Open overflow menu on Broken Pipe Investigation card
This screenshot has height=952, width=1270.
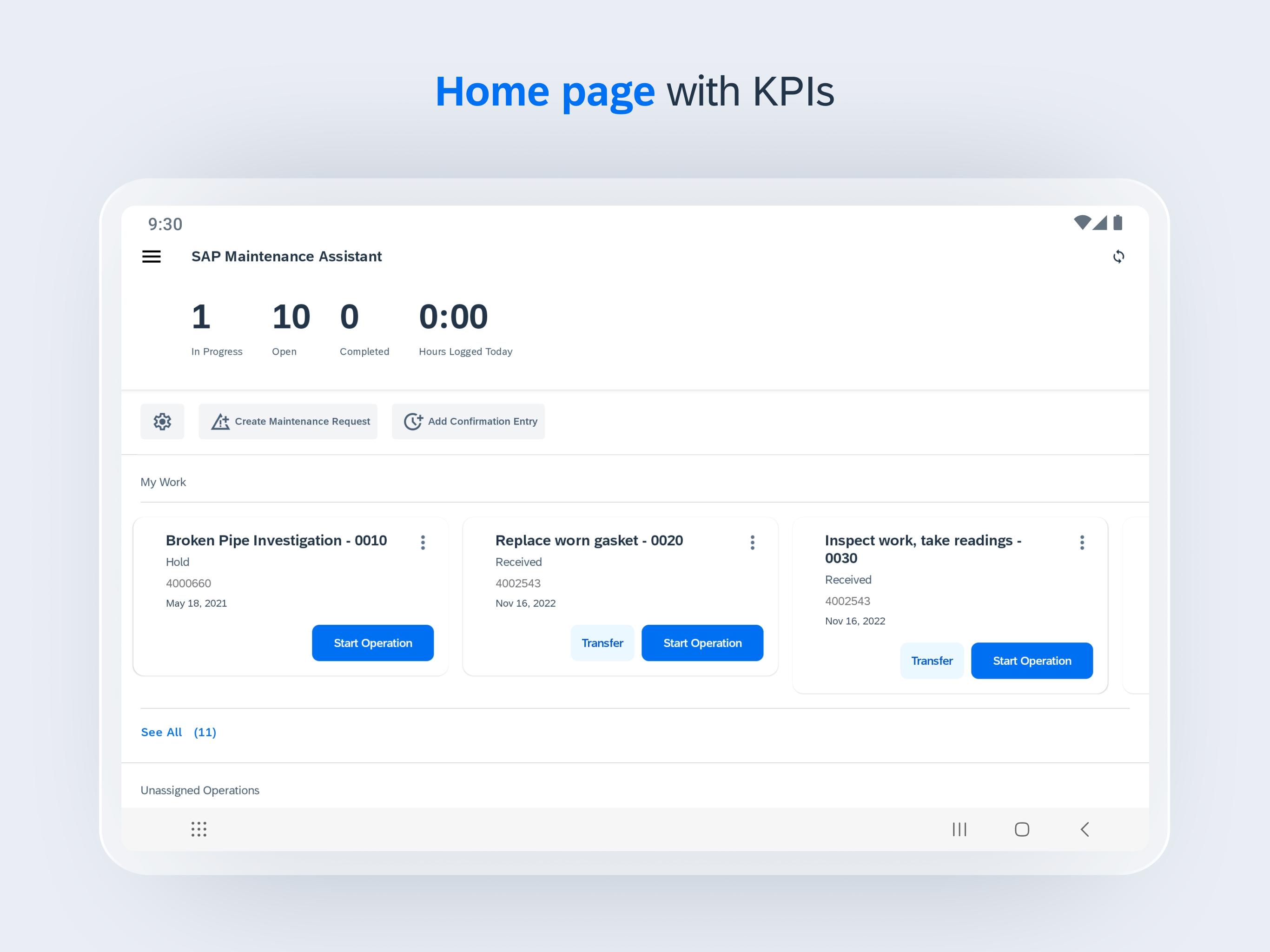click(423, 542)
